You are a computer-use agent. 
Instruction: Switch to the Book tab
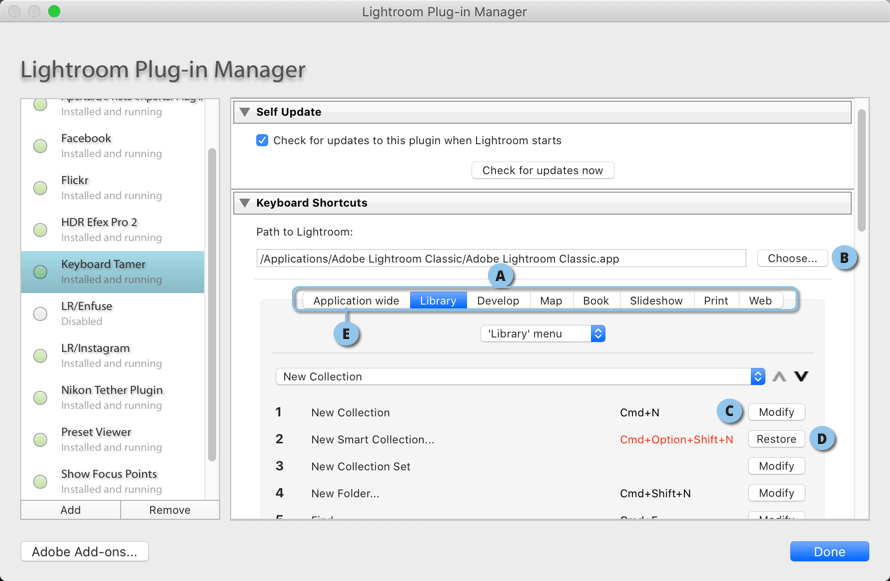tap(596, 300)
